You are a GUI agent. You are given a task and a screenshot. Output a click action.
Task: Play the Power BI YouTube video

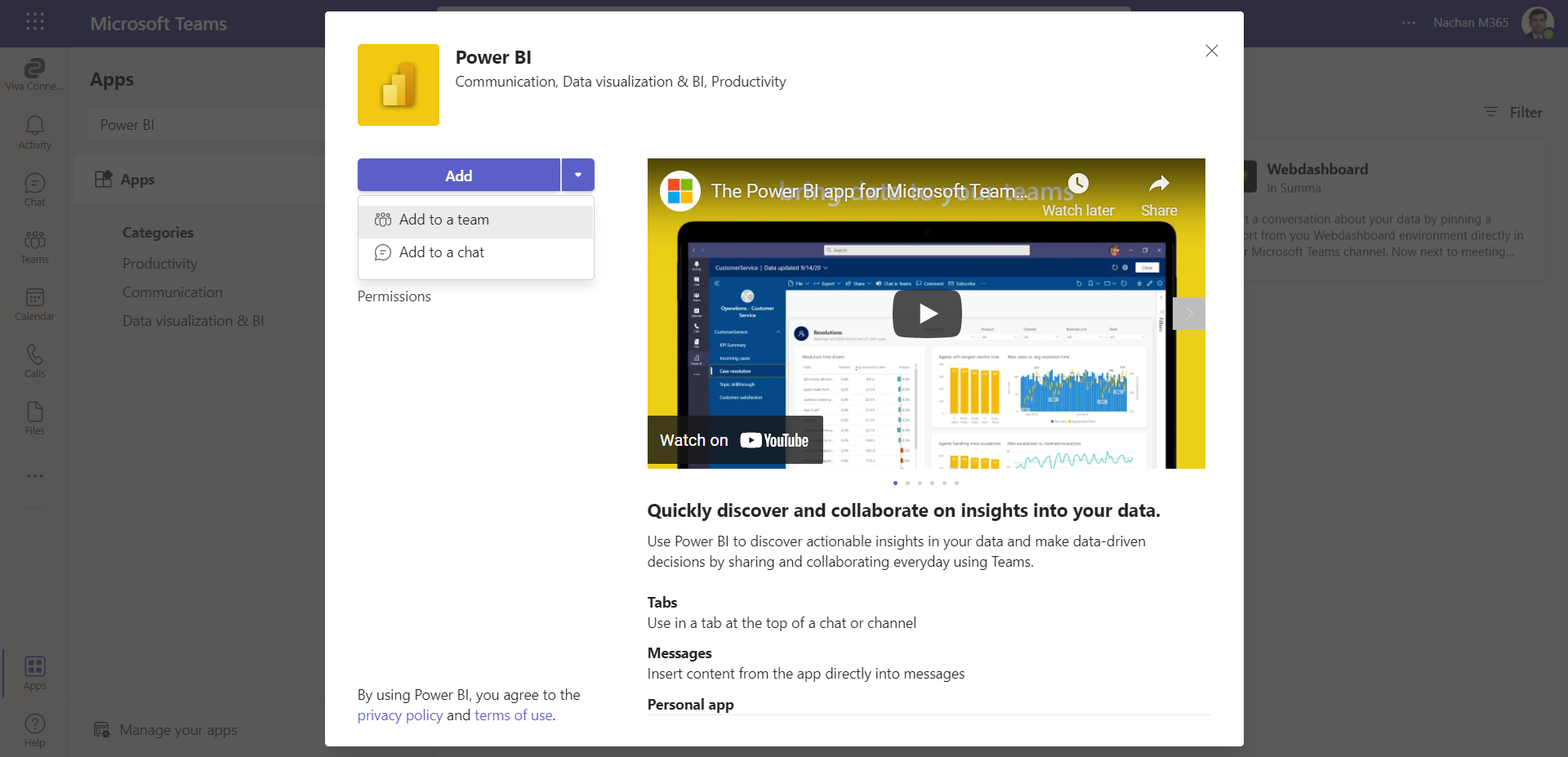927,314
